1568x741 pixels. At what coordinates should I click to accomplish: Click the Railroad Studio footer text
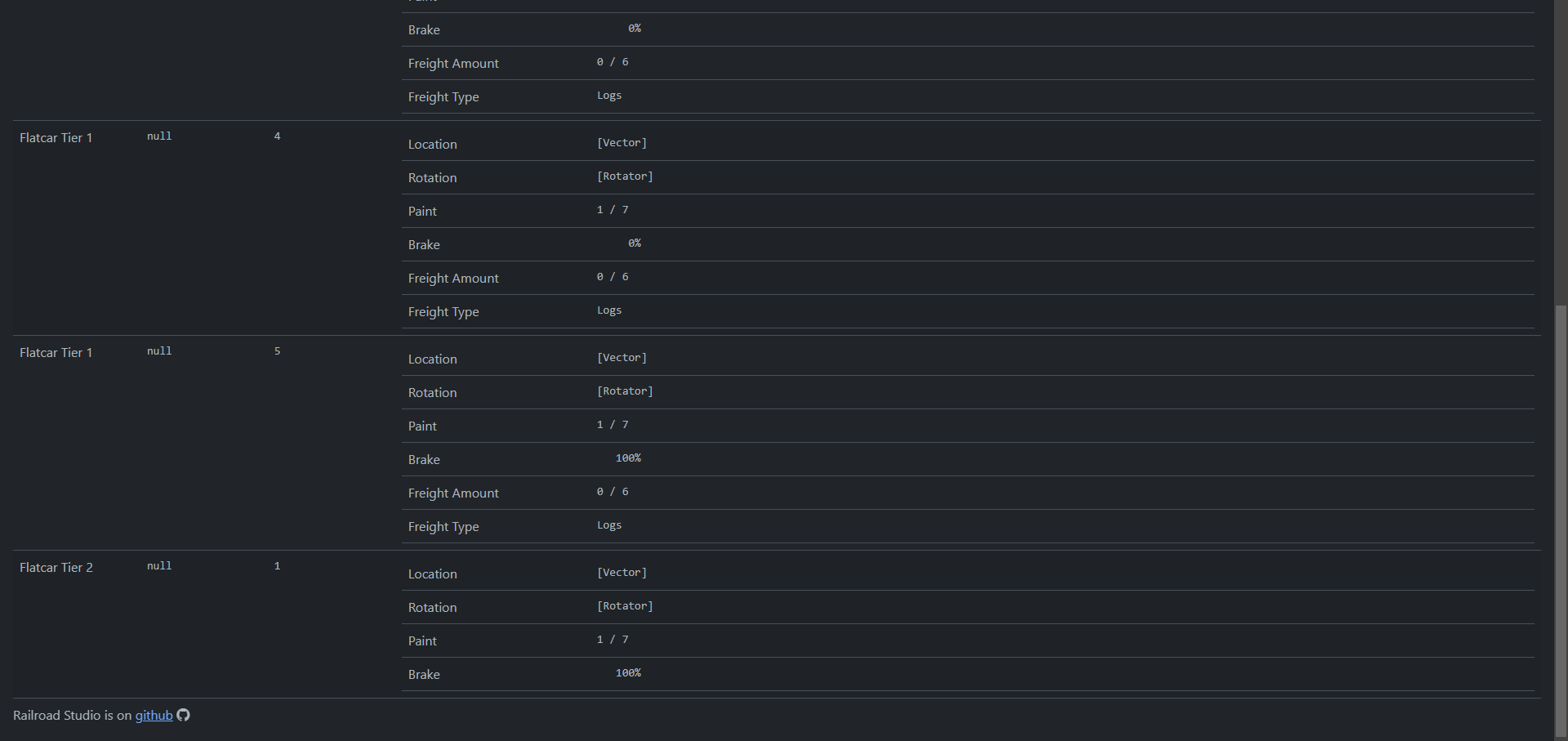pyautogui.click(x=69, y=715)
